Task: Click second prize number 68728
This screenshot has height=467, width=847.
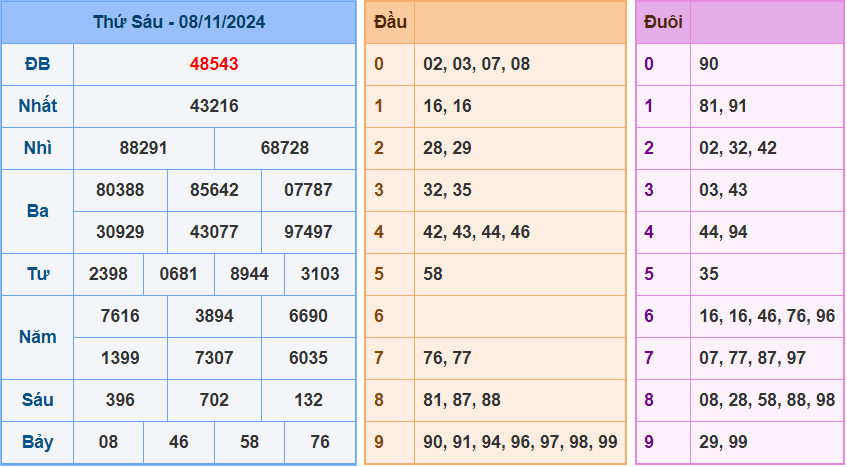Action: tap(285, 148)
